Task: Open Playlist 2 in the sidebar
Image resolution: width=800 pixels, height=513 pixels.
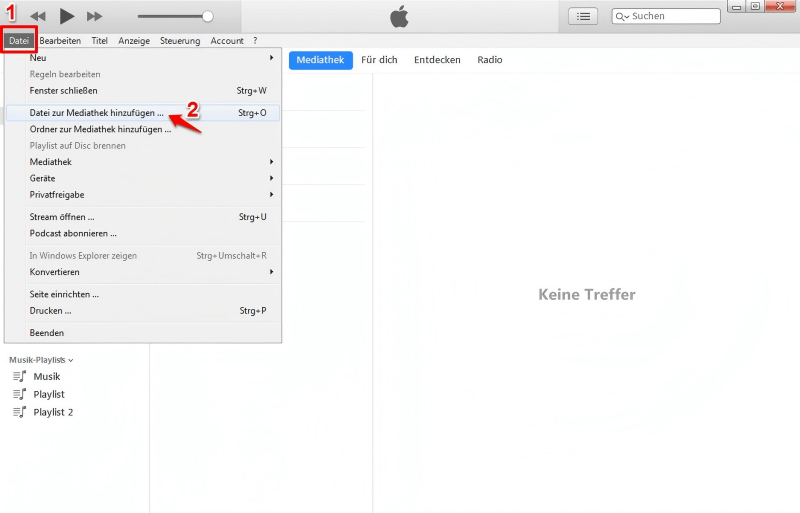Action: point(53,412)
